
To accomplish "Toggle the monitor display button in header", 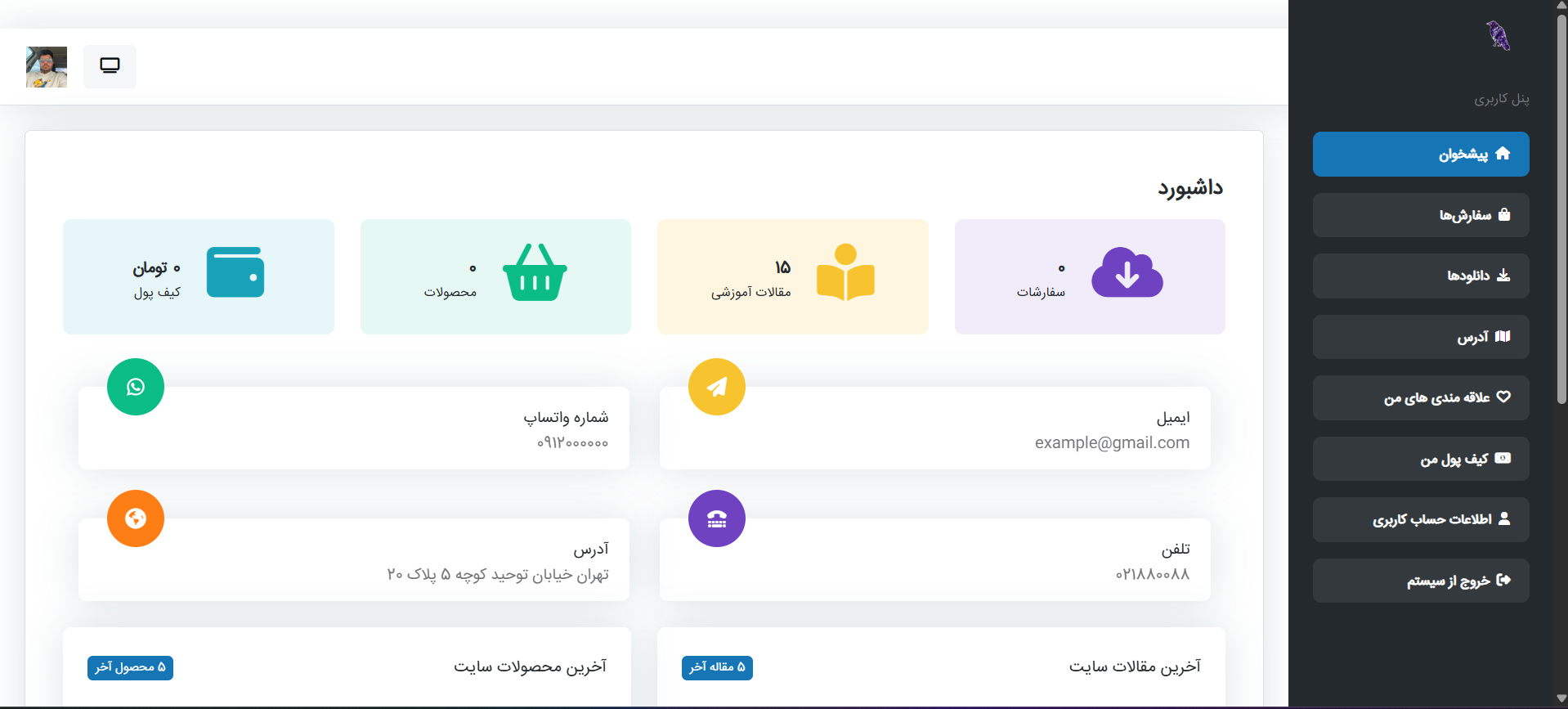I will (110, 66).
